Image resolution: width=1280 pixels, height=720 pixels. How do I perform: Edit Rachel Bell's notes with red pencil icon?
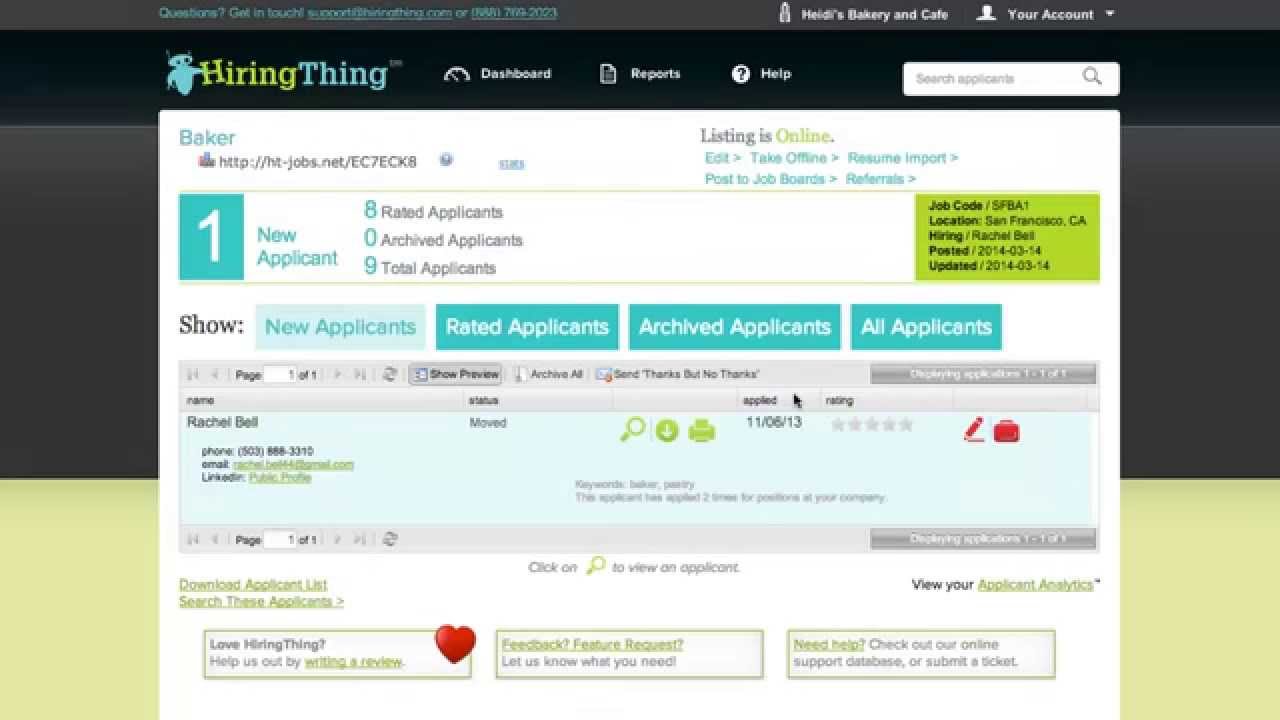pyautogui.click(x=974, y=430)
